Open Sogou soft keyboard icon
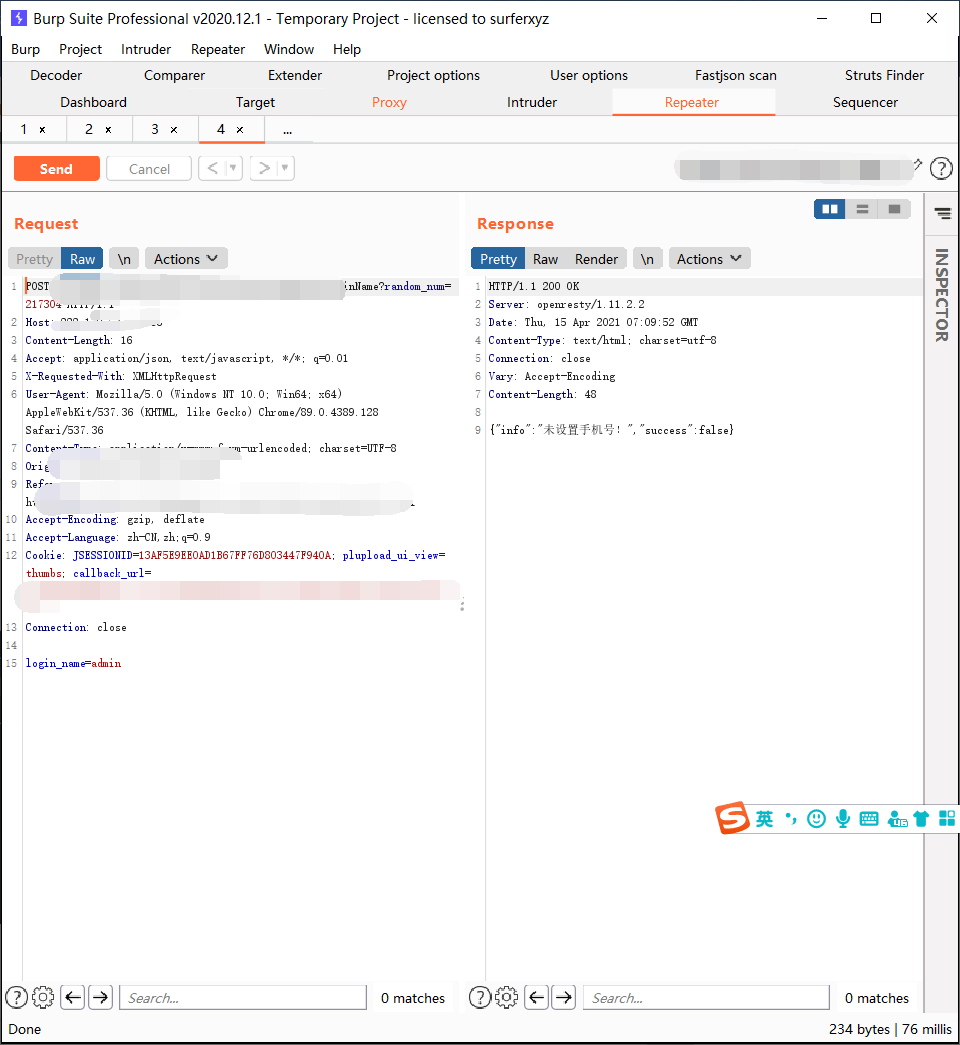 869,818
